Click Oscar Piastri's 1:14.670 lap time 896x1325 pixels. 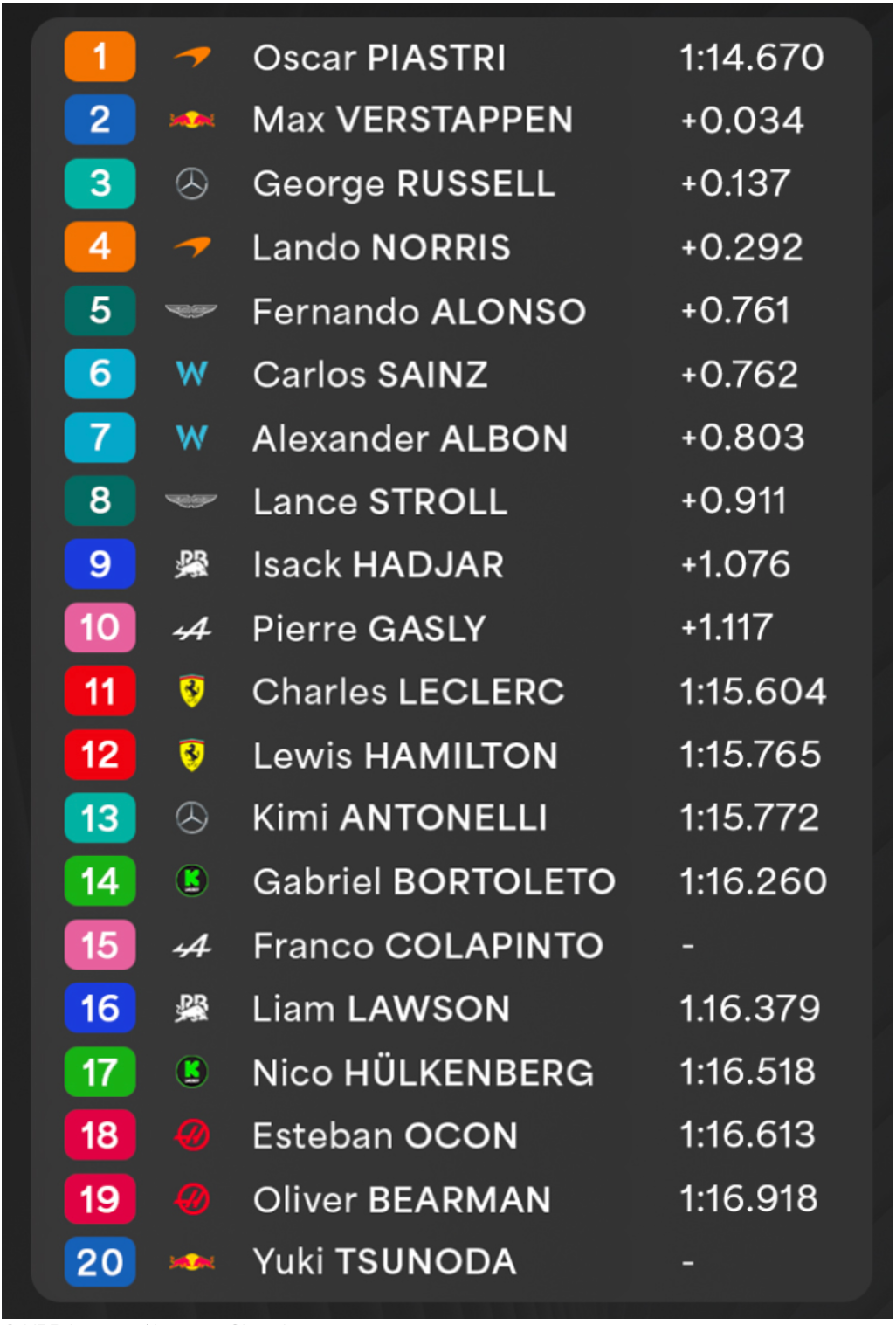click(751, 58)
